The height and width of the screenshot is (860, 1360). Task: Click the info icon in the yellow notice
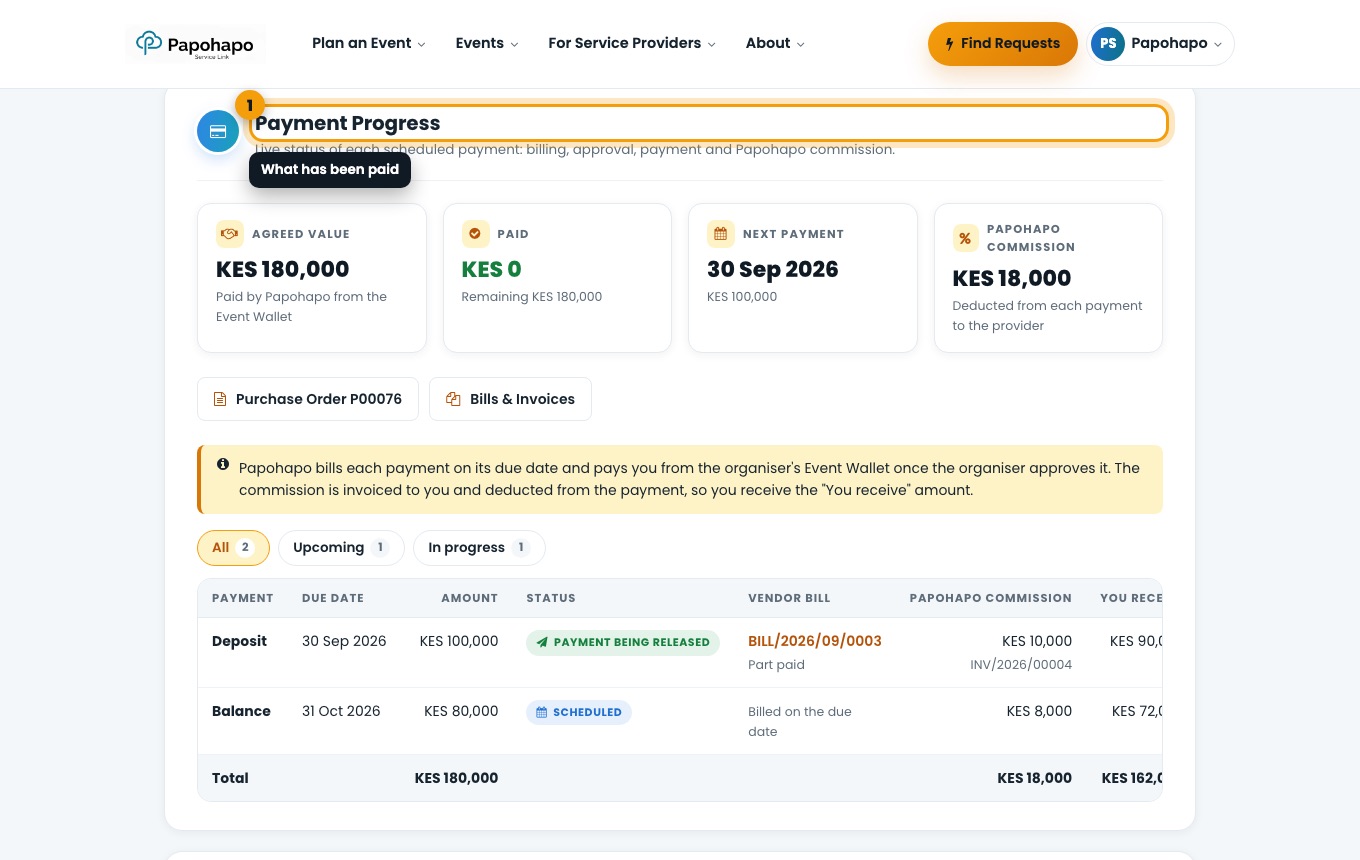pyautogui.click(x=223, y=465)
